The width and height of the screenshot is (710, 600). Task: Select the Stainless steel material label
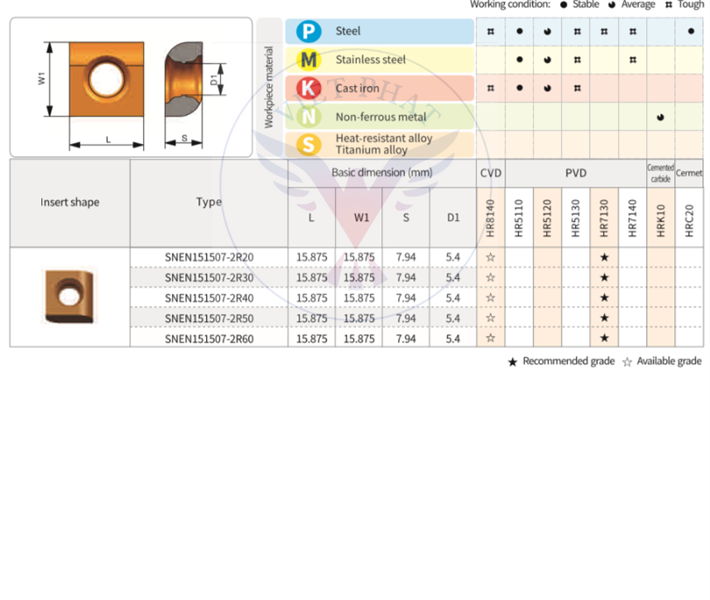pos(370,60)
